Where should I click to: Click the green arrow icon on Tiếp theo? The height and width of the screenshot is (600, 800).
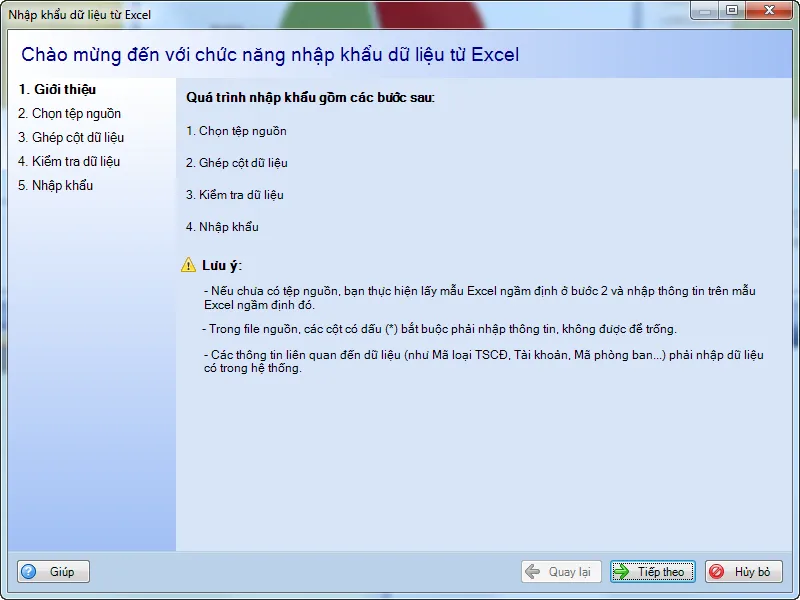[625, 571]
